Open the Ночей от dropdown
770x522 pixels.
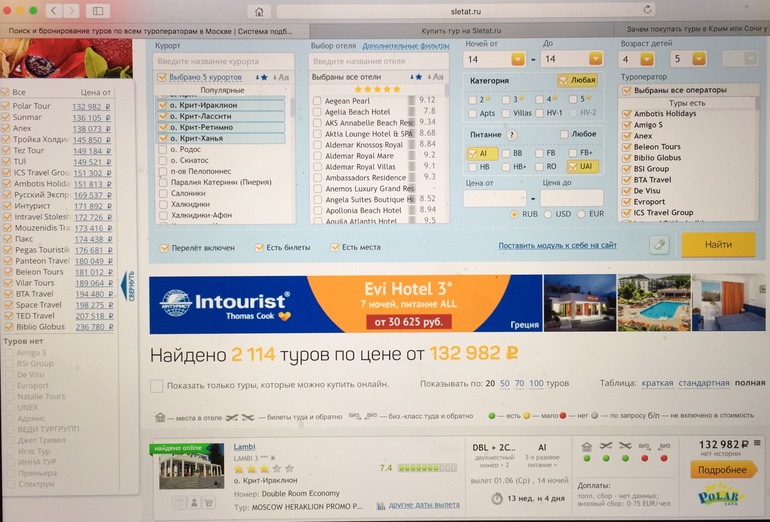[518, 59]
